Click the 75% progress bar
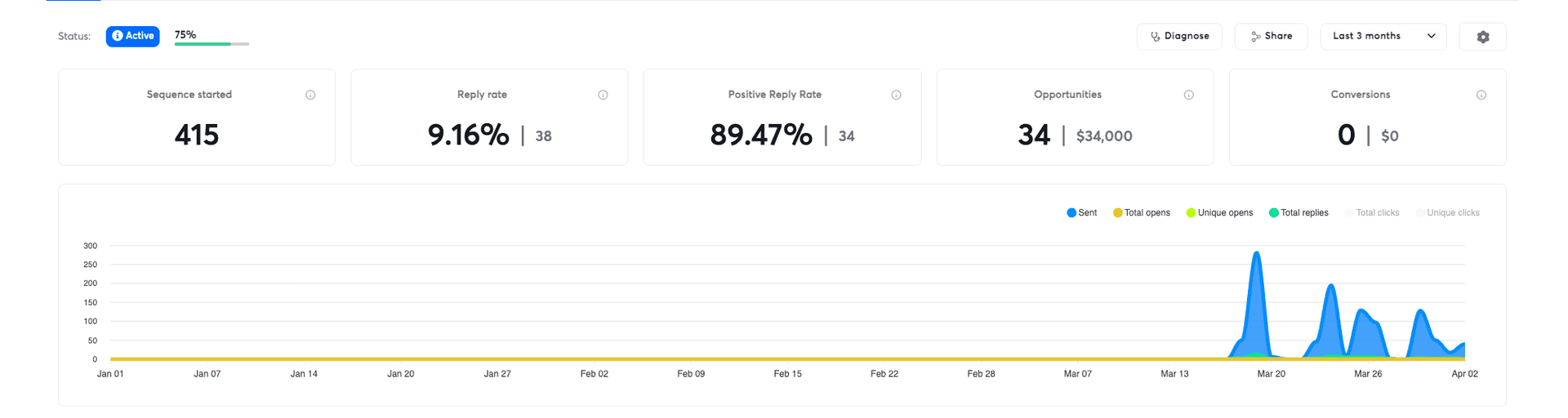The image size is (1568, 418). click(212, 43)
